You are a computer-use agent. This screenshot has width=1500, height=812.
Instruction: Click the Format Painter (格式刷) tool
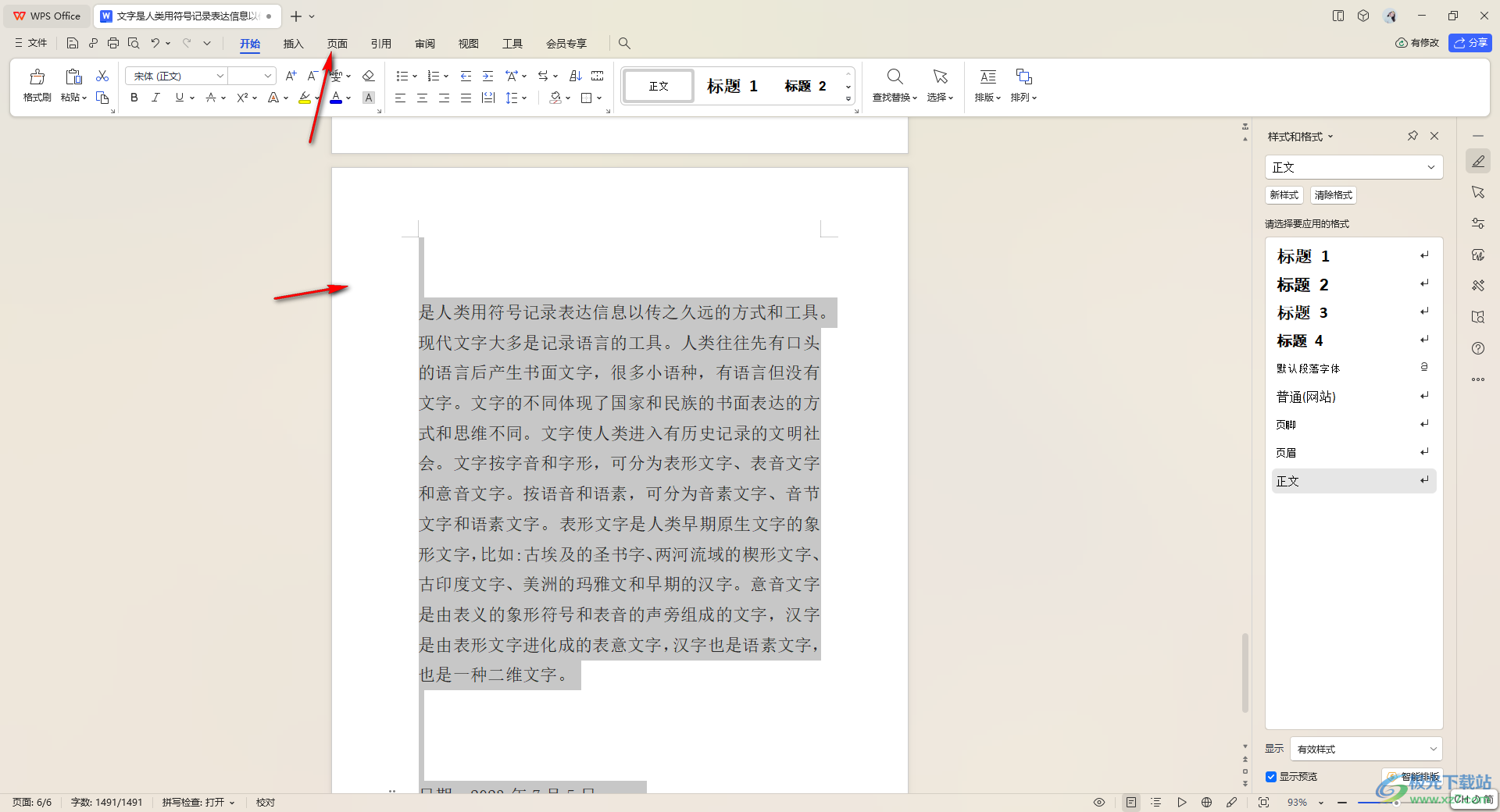coord(37,85)
